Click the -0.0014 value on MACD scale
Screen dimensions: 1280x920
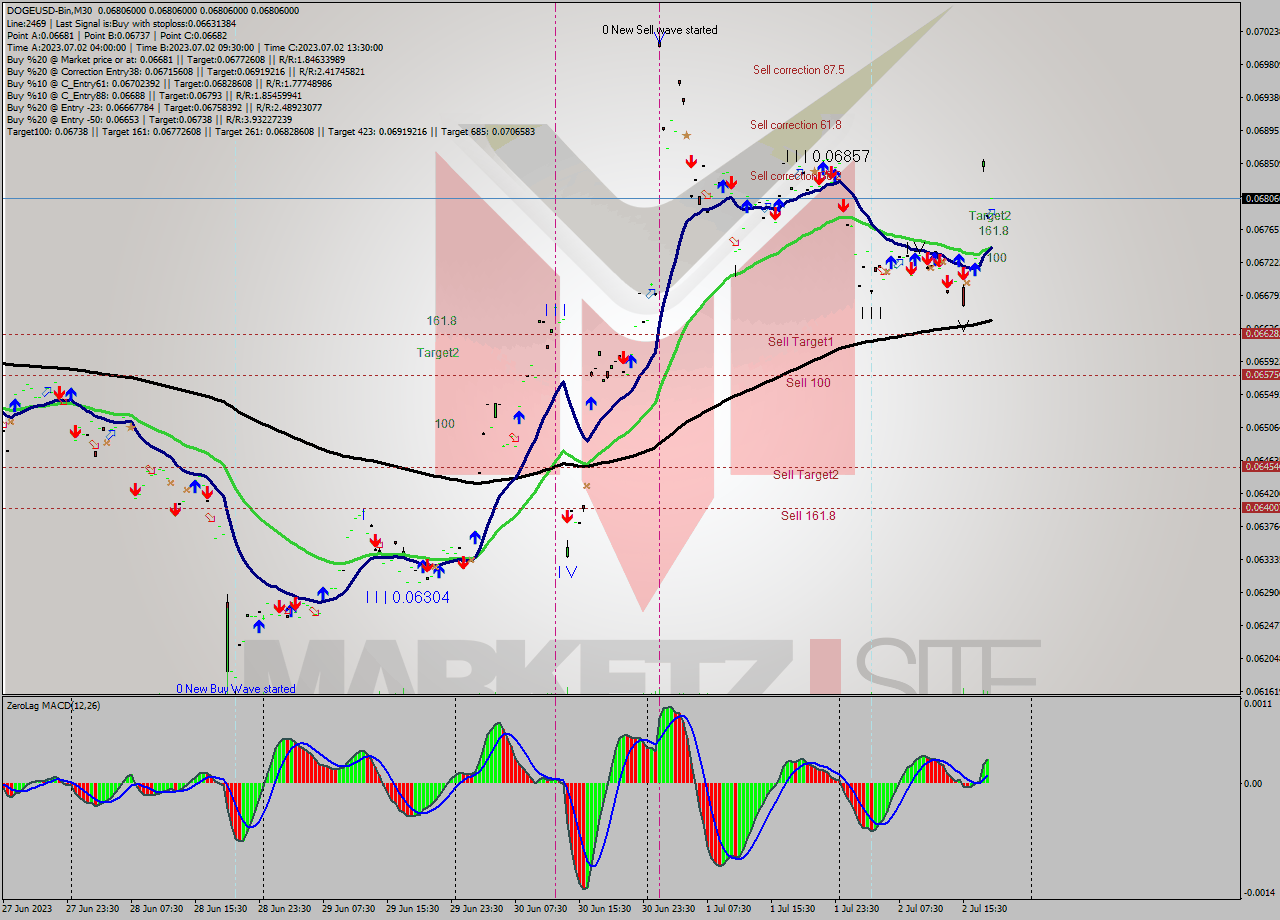coord(1259,892)
